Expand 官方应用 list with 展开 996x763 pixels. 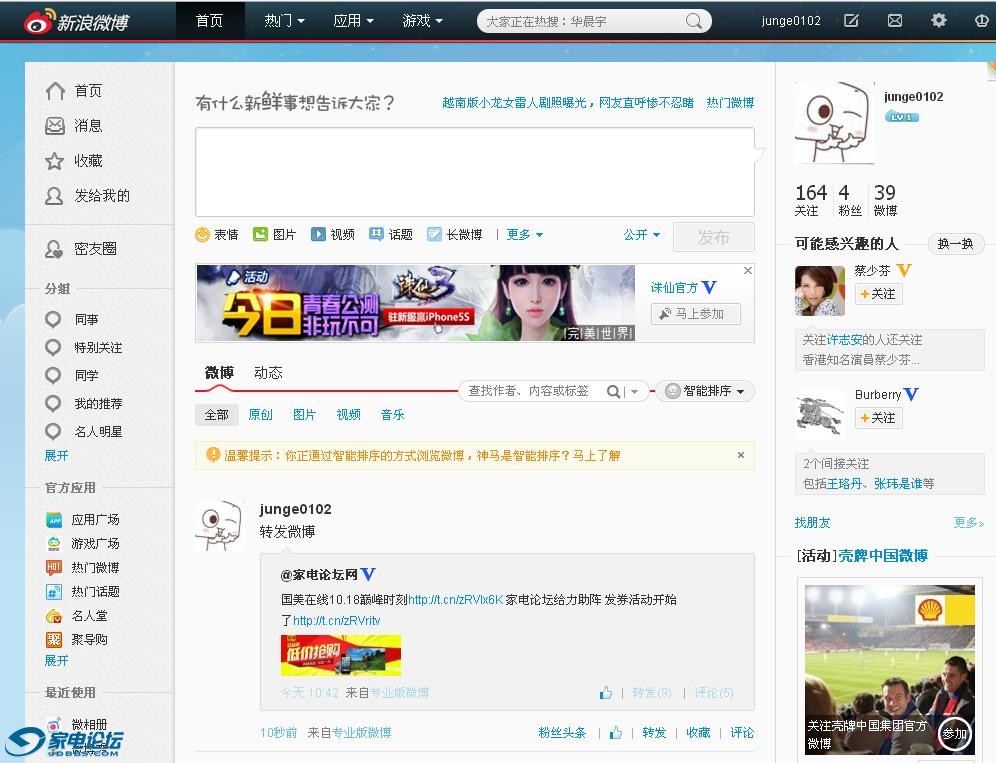(57, 661)
